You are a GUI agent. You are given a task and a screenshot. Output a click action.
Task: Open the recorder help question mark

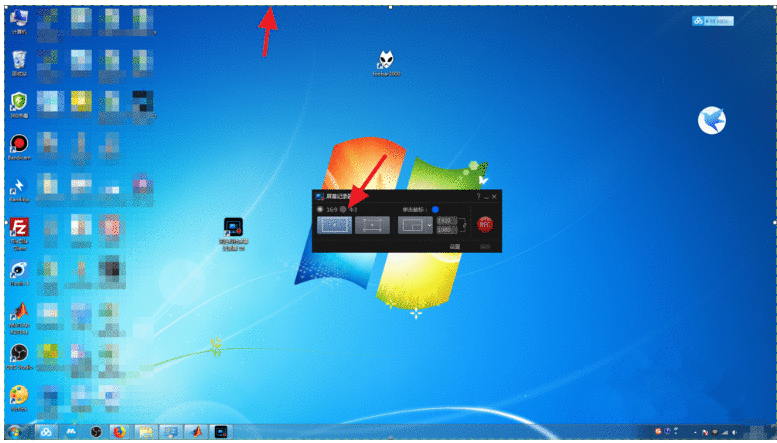coord(478,197)
